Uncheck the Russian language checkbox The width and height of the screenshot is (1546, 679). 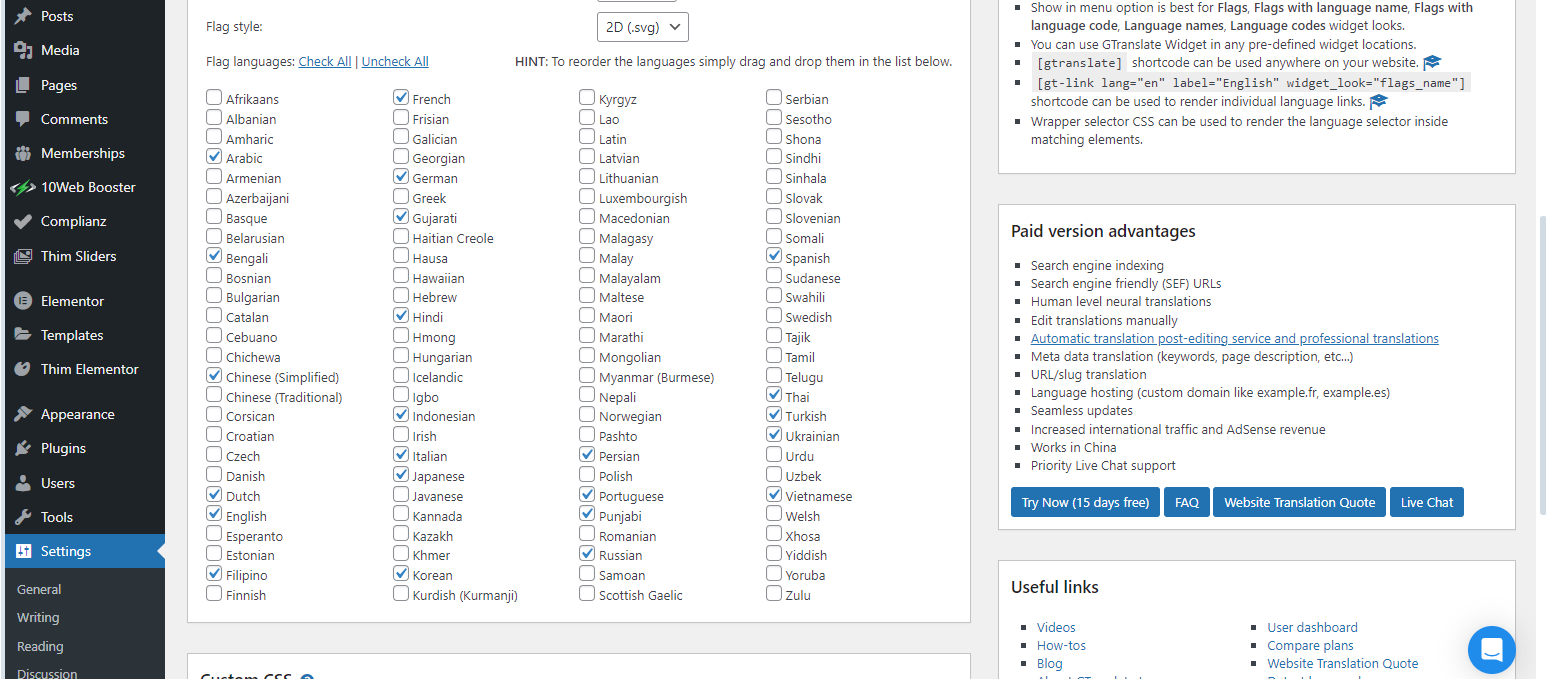pos(587,554)
